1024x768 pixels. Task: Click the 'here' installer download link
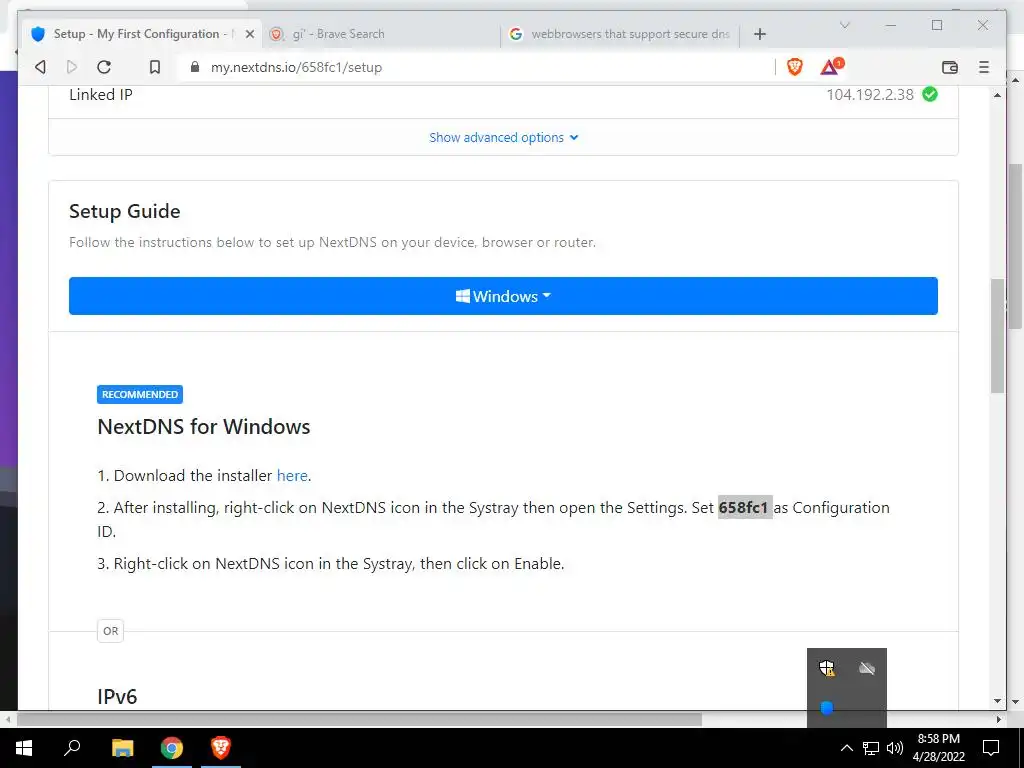(292, 475)
